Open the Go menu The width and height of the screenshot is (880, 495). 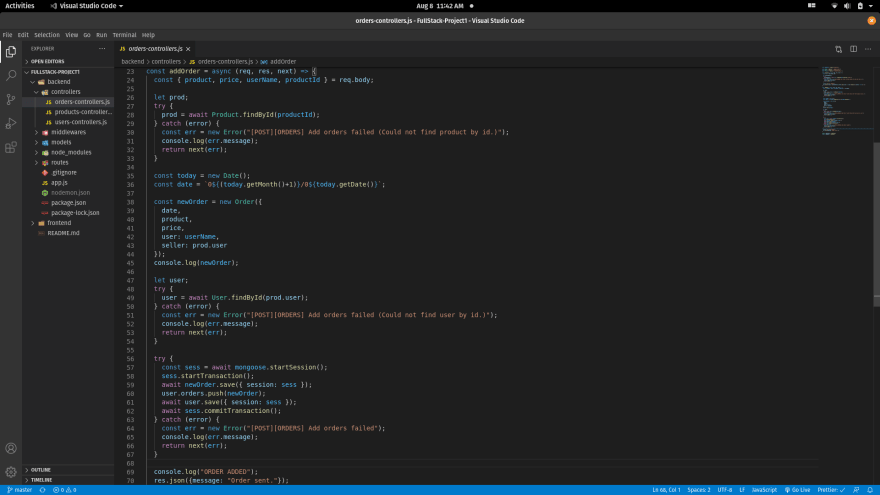point(87,35)
